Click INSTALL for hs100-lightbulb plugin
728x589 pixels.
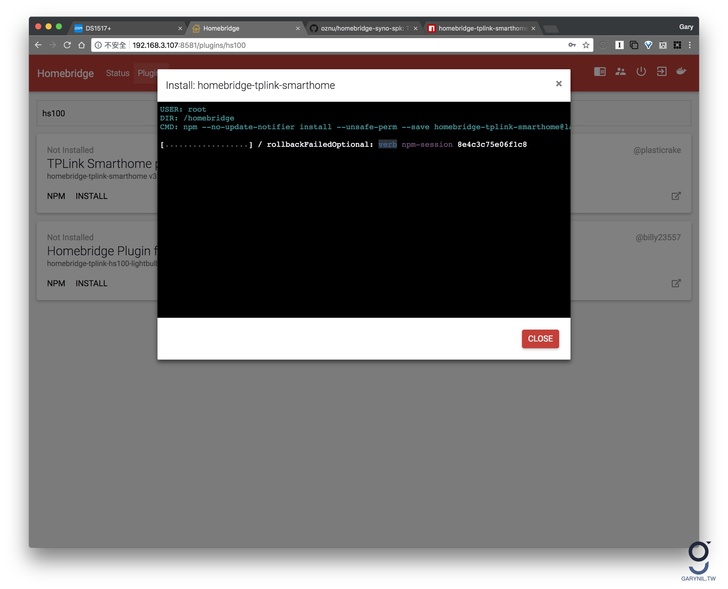91,283
